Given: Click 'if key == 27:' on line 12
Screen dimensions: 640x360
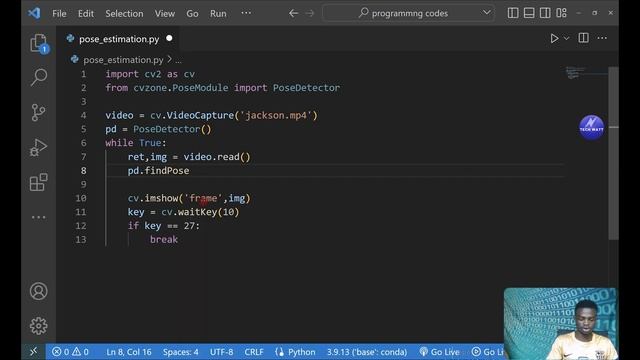Looking at the screenshot, I should tap(164, 226).
